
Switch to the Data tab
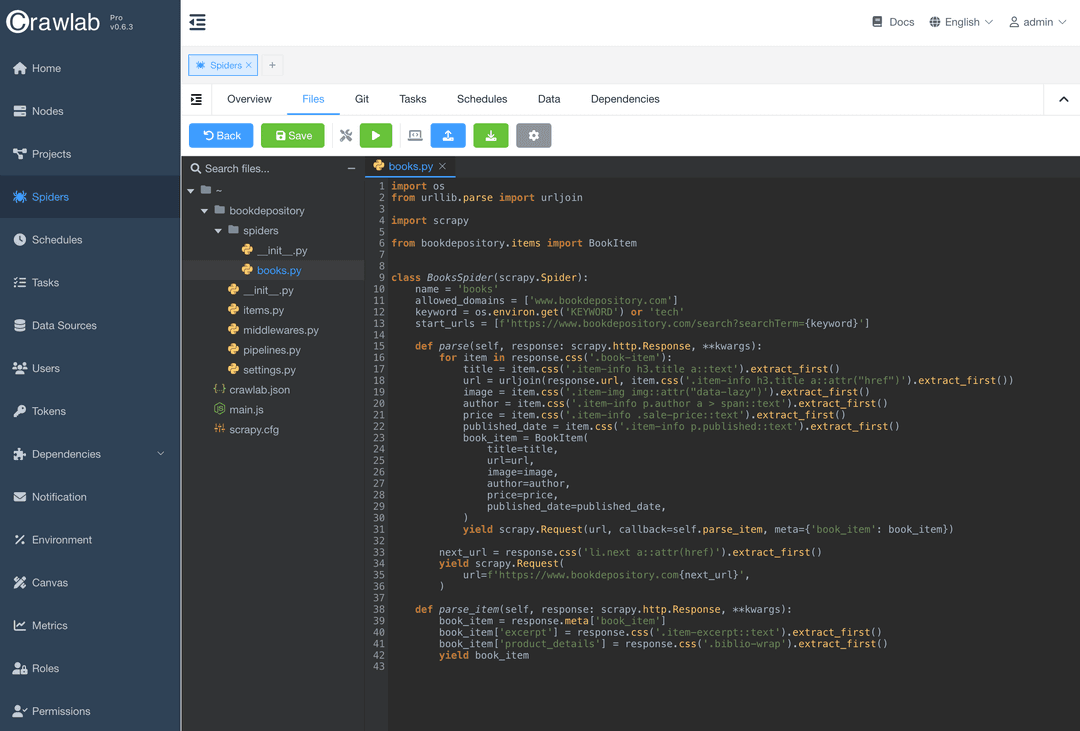coord(548,99)
